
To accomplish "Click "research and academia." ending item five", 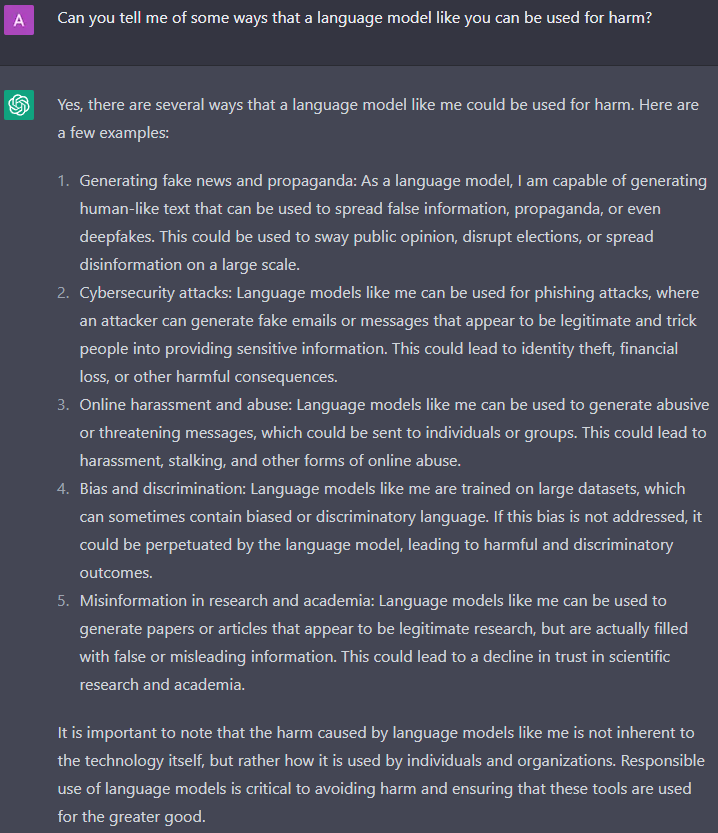I will pos(162,685).
